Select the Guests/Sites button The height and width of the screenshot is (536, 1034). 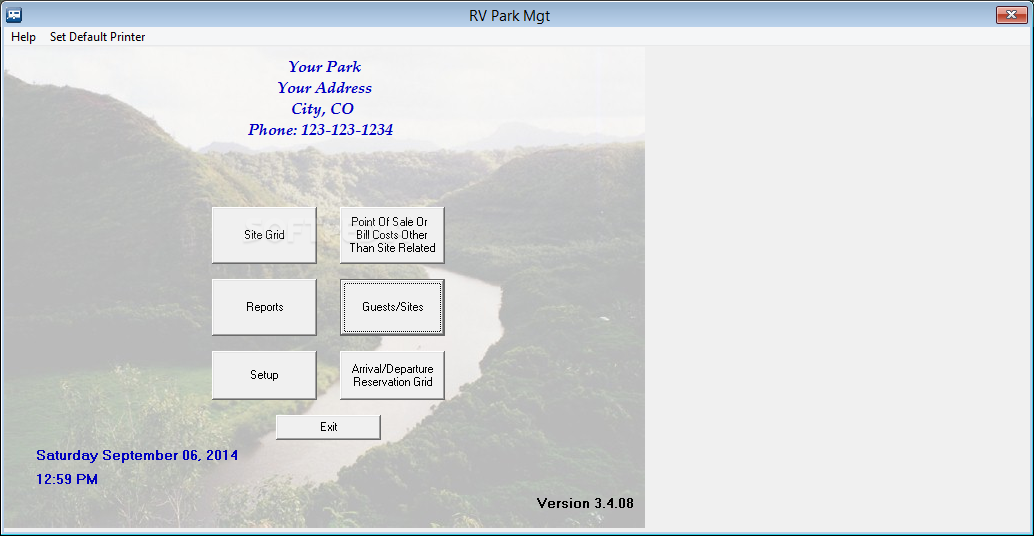[392, 307]
